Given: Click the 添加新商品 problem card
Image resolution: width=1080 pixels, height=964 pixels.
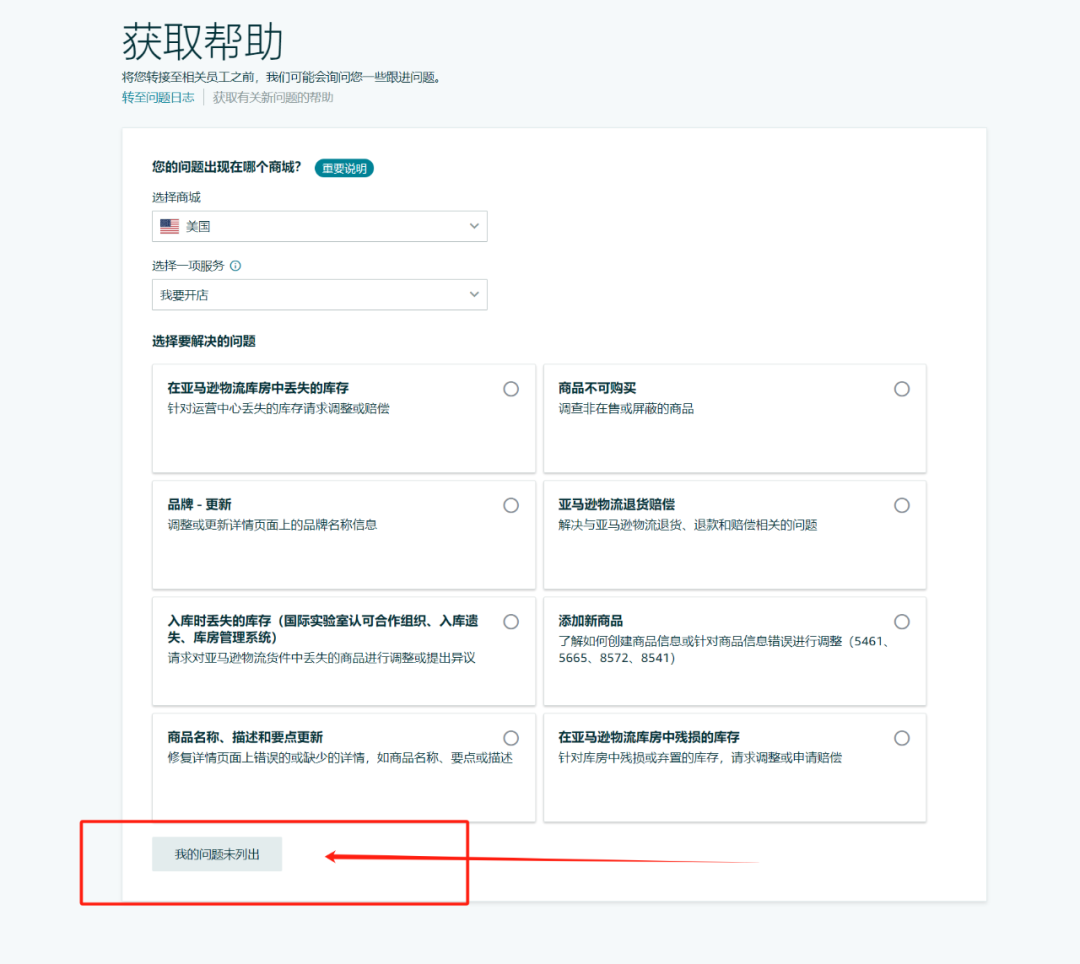Looking at the screenshot, I should click(x=735, y=650).
